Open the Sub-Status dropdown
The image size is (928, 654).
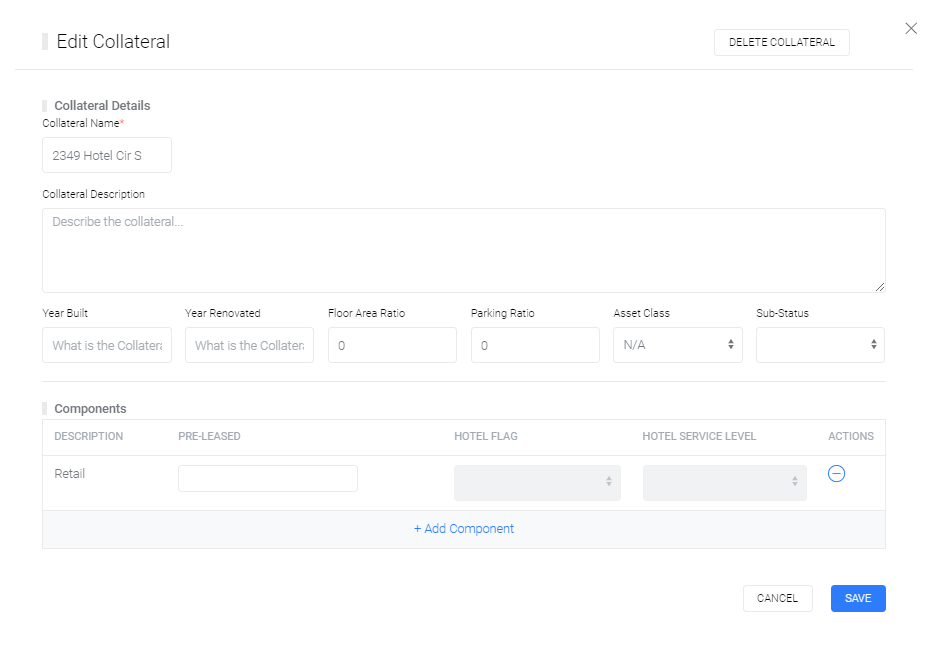coord(820,345)
